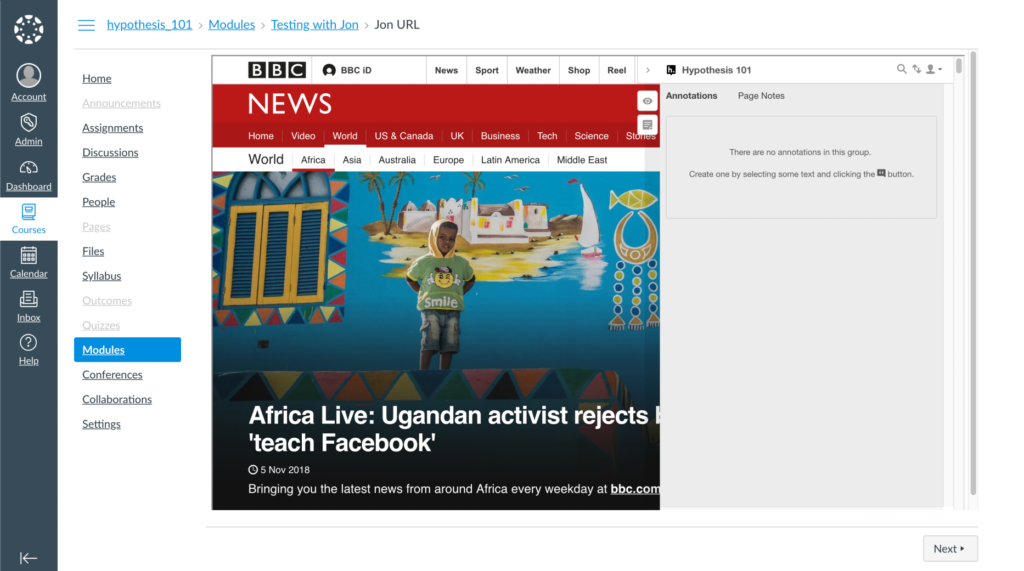Select the Australia region tab
This screenshot has width=1024, height=571.
coord(397,159)
